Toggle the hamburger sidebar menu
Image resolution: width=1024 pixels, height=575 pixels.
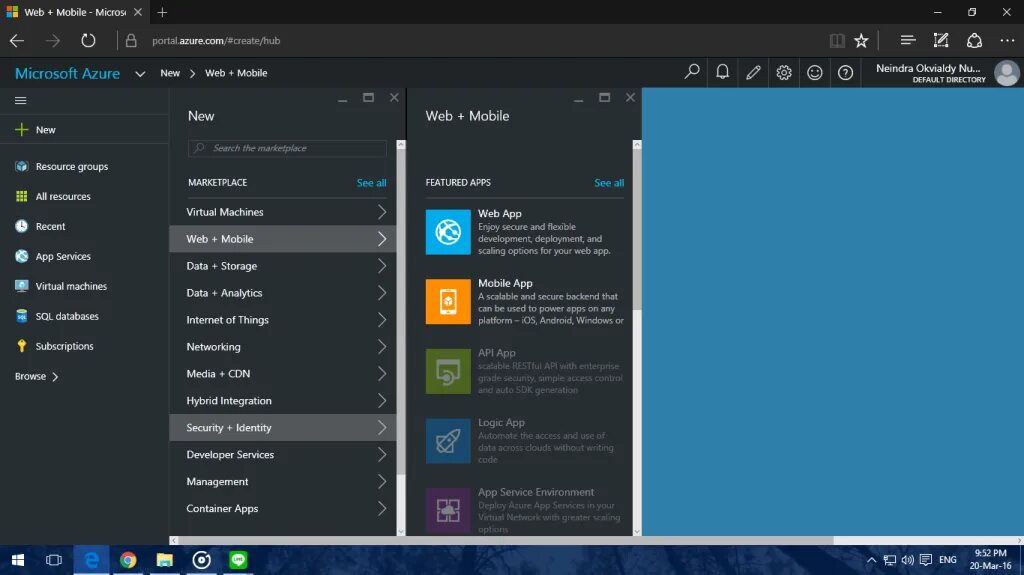20,101
